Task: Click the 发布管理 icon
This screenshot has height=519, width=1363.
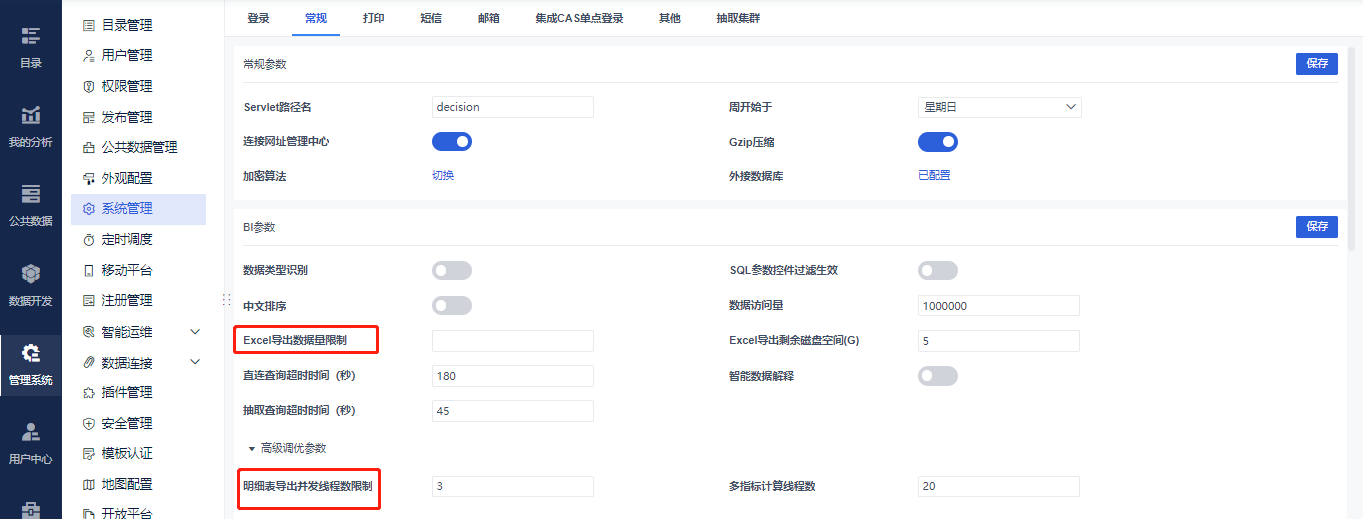Action: tap(89, 117)
